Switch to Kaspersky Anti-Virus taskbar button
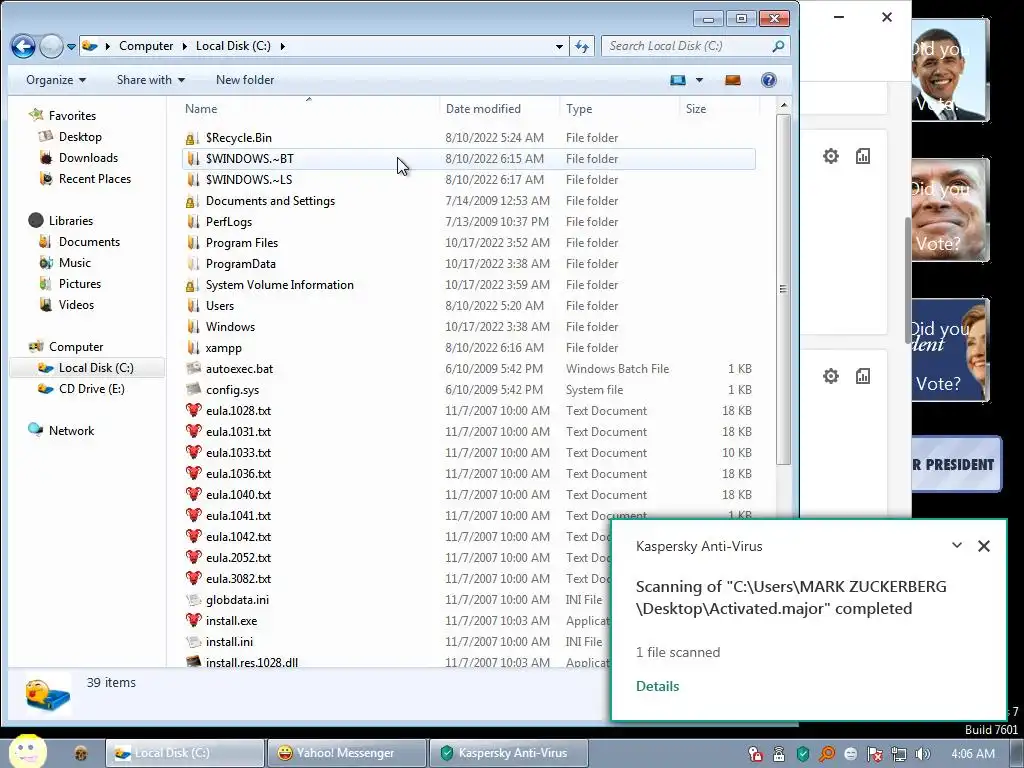Screen dimensions: 1024x768 [x=509, y=753]
